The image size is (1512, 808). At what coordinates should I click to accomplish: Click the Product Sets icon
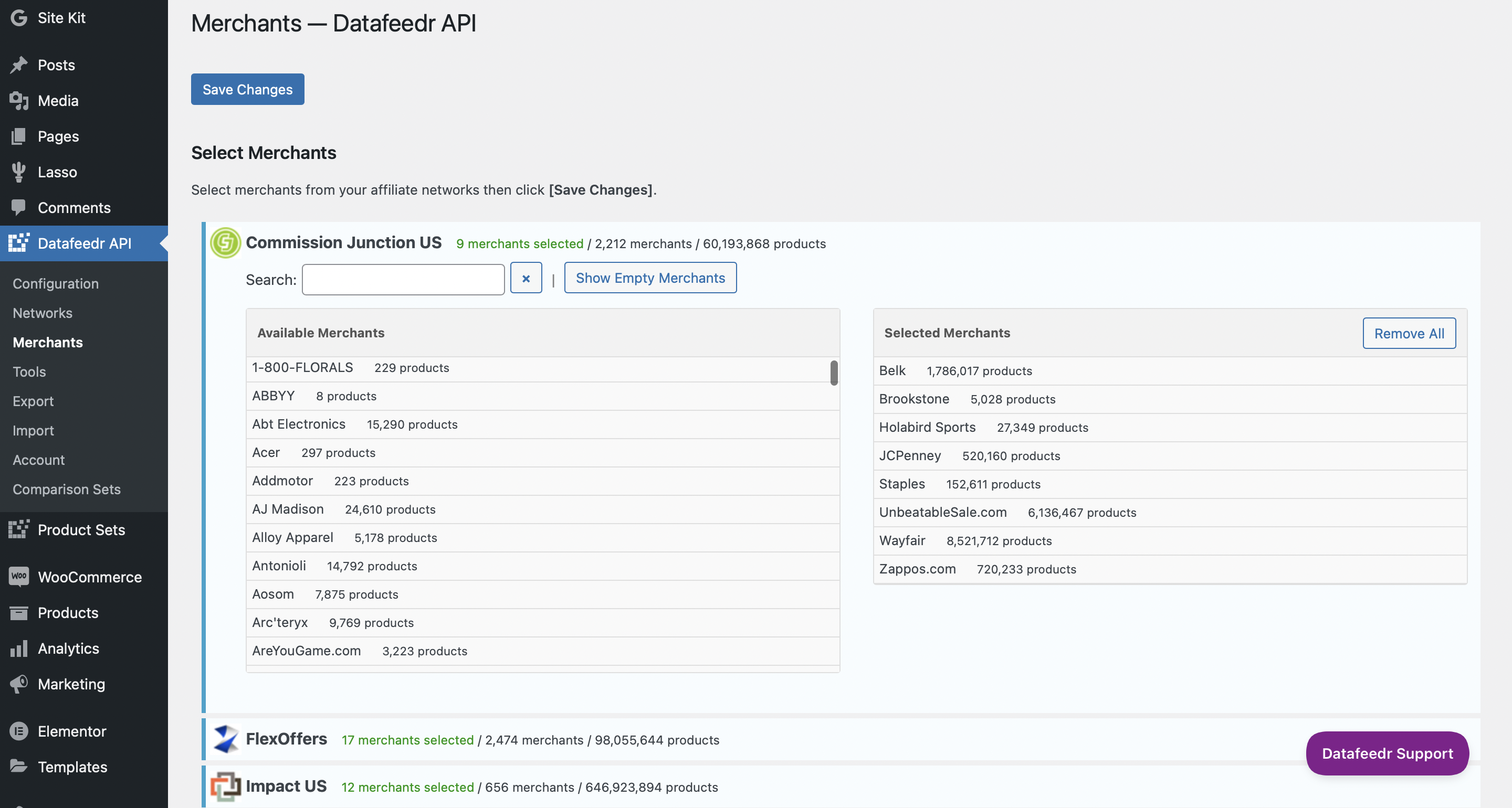19,529
